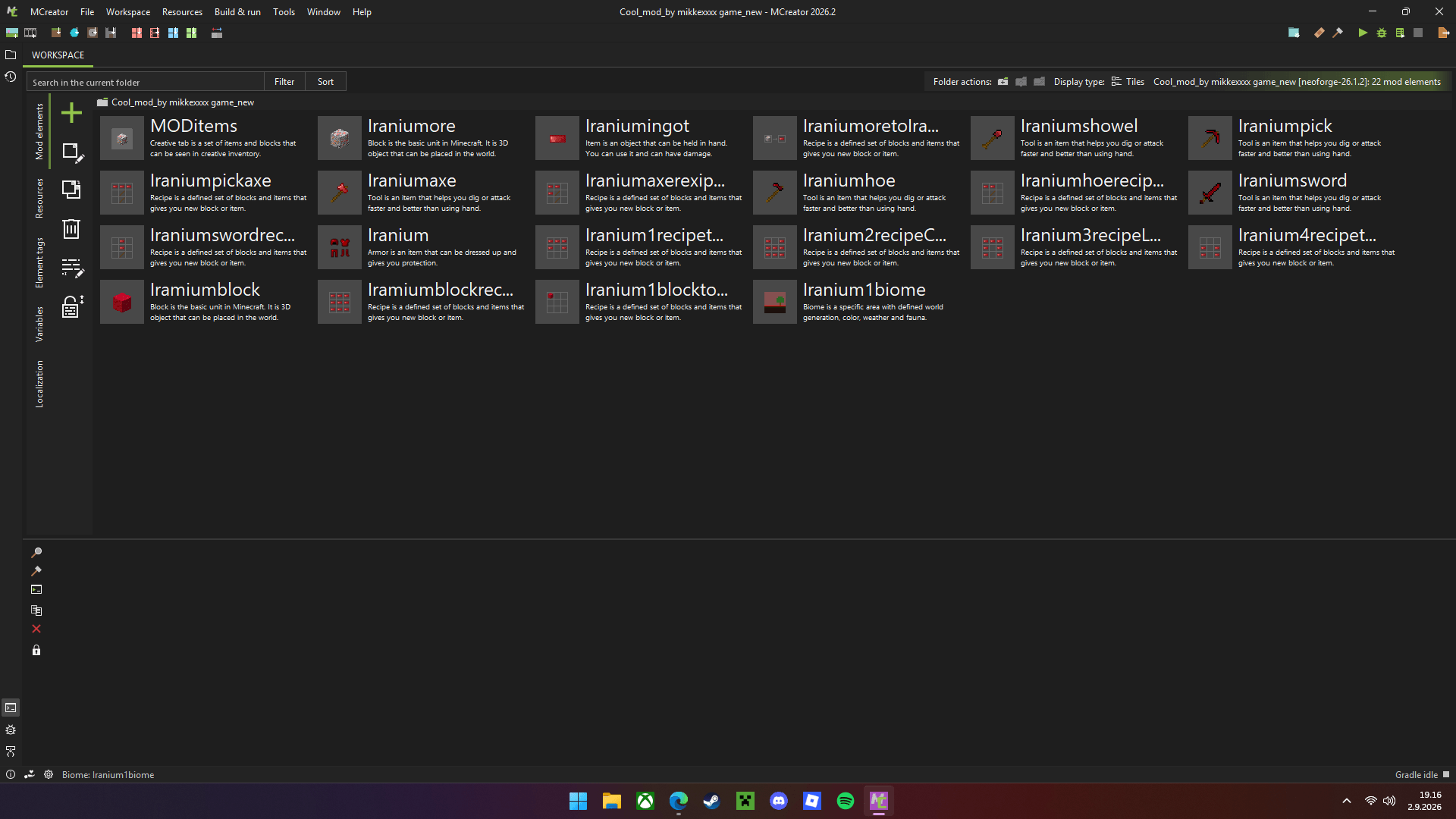Switch to the Resources vertical tab
The image size is (1456, 819).
tap(39, 198)
